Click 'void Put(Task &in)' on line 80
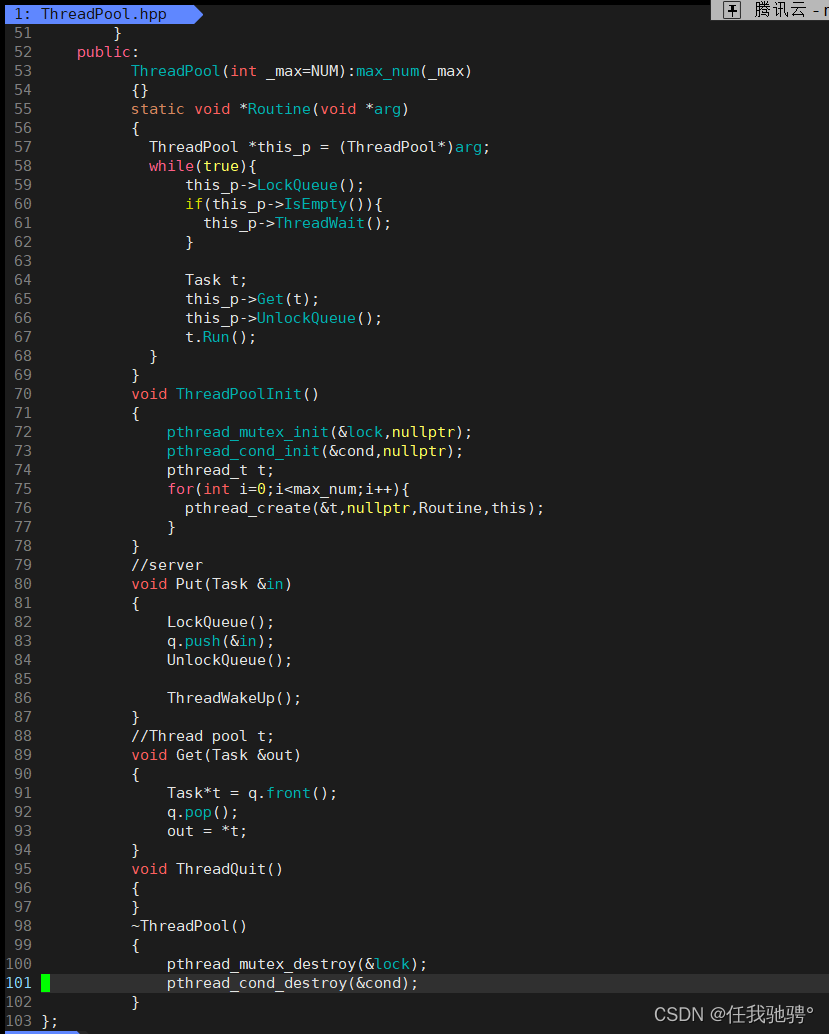Viewport: 829px width, 1034px height. 211,584
